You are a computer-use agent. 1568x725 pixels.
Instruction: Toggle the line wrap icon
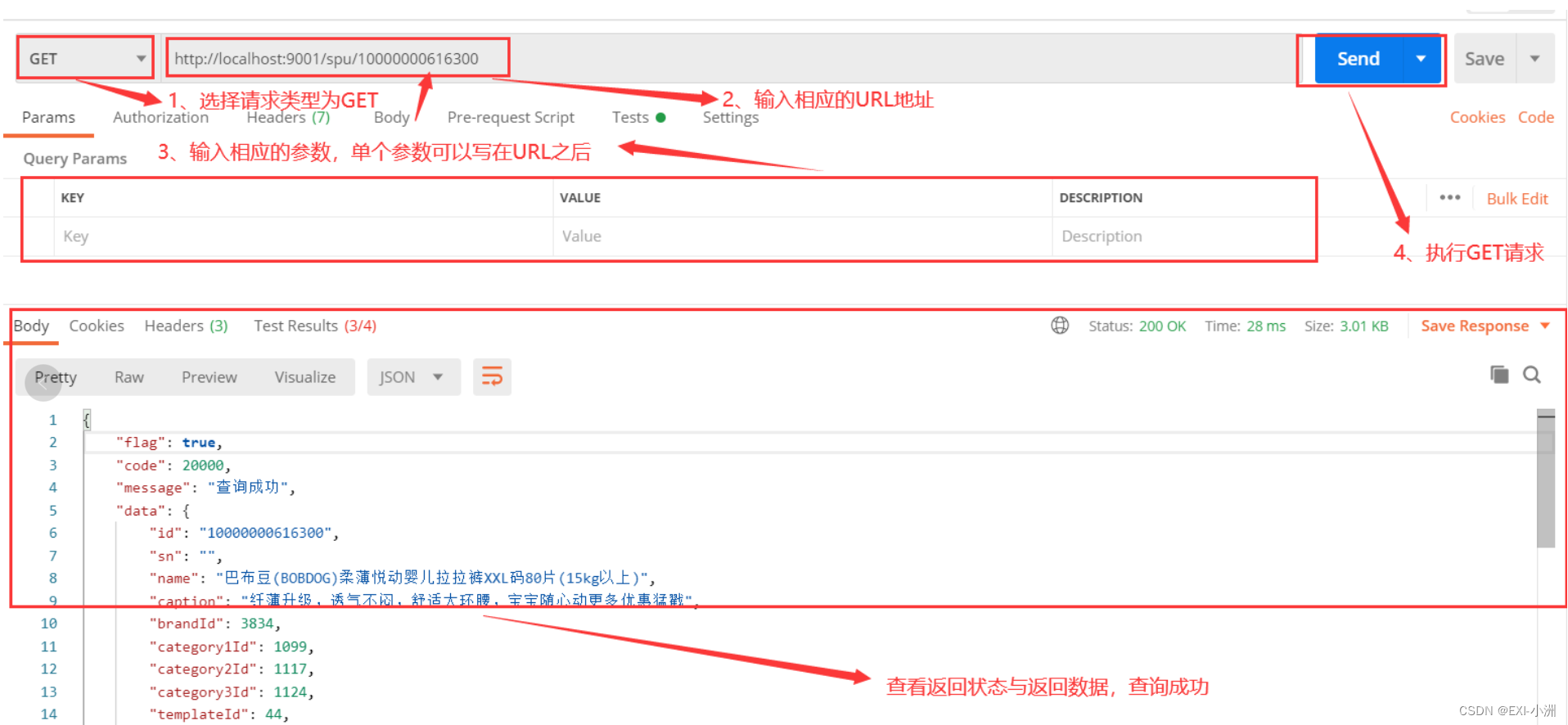[492, 377]
